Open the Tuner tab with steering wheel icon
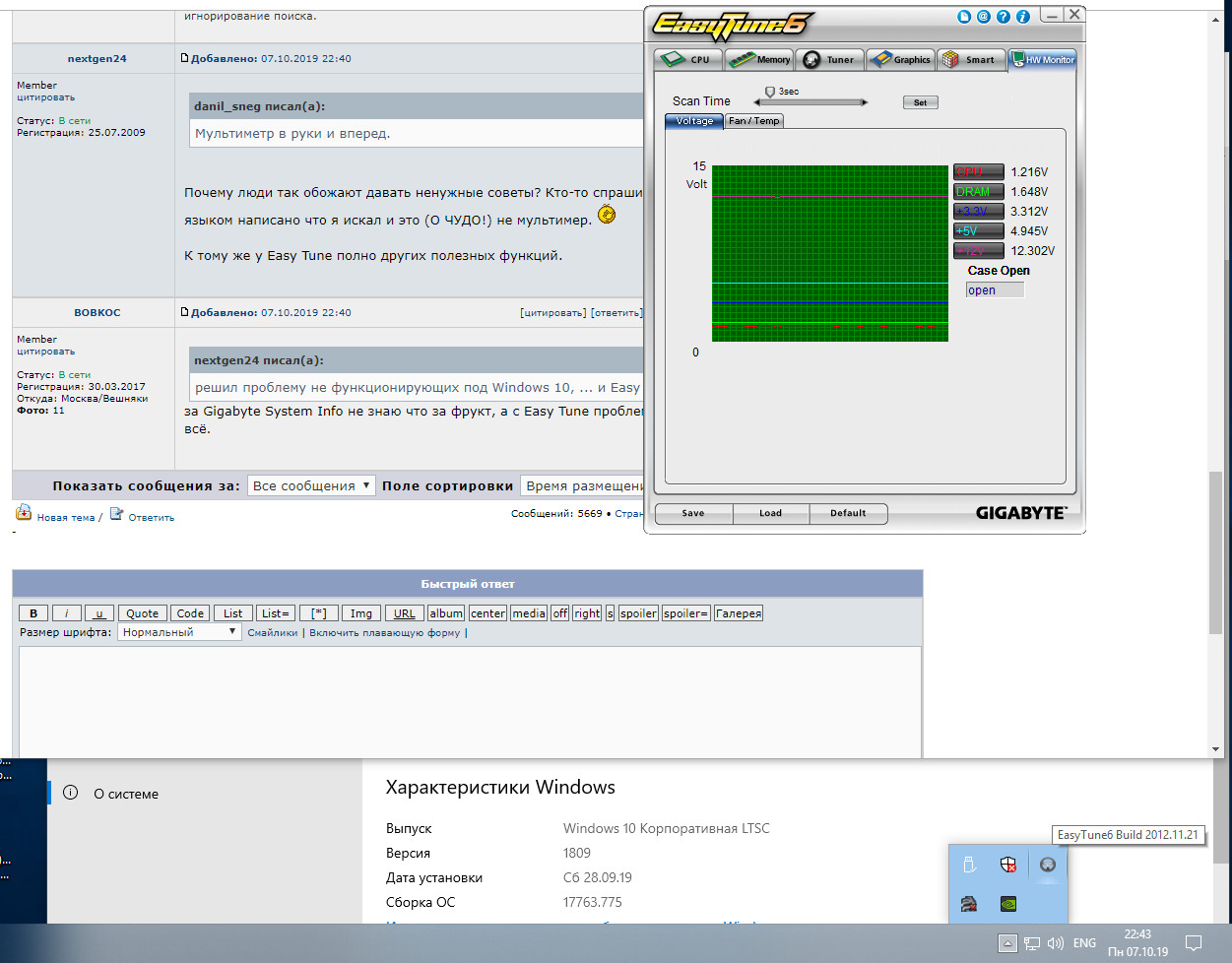The width and height of the screenshot is (1232, 963). tap(830, 59)
